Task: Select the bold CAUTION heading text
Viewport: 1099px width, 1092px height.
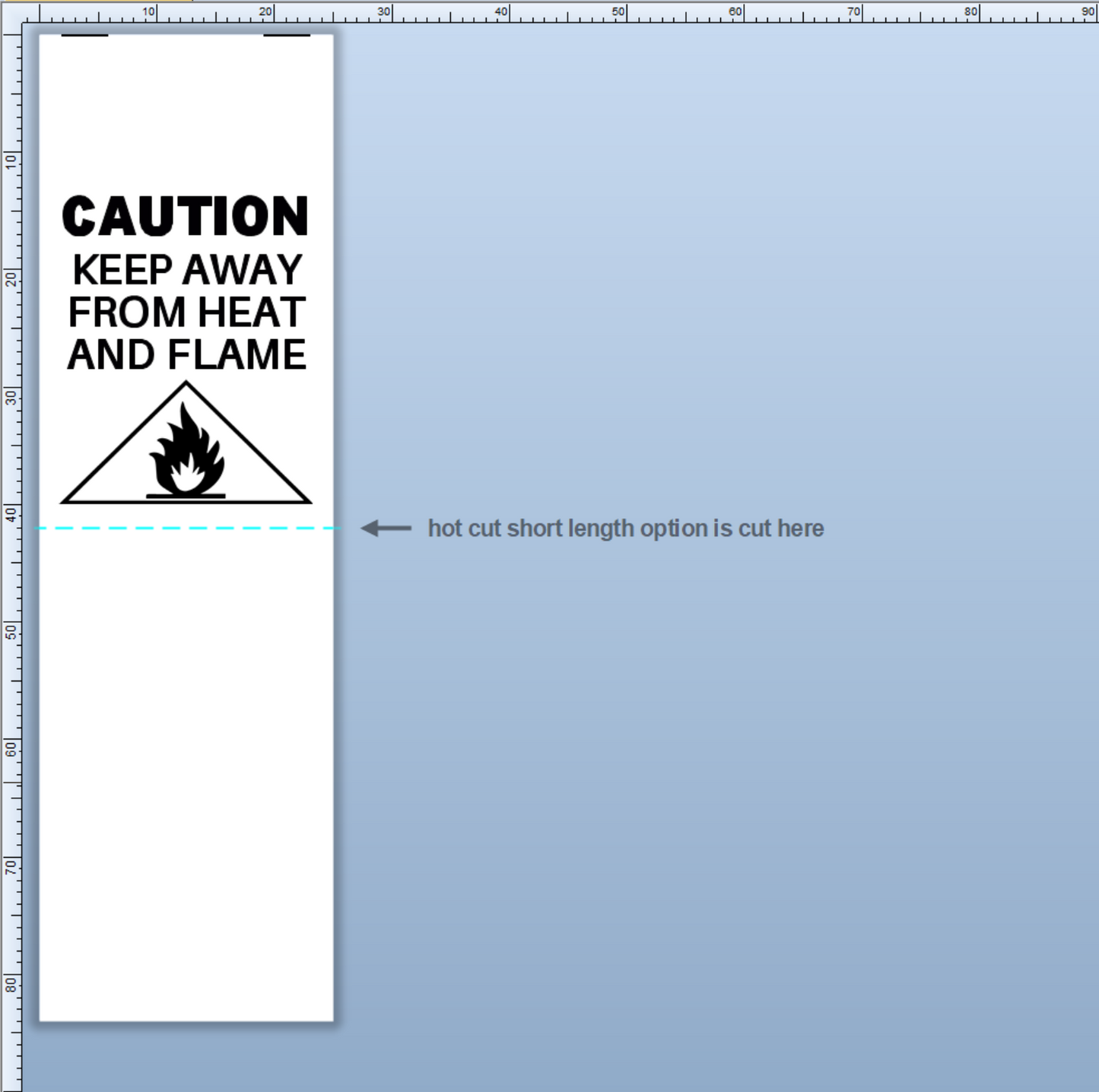Action: coord(186,217)
